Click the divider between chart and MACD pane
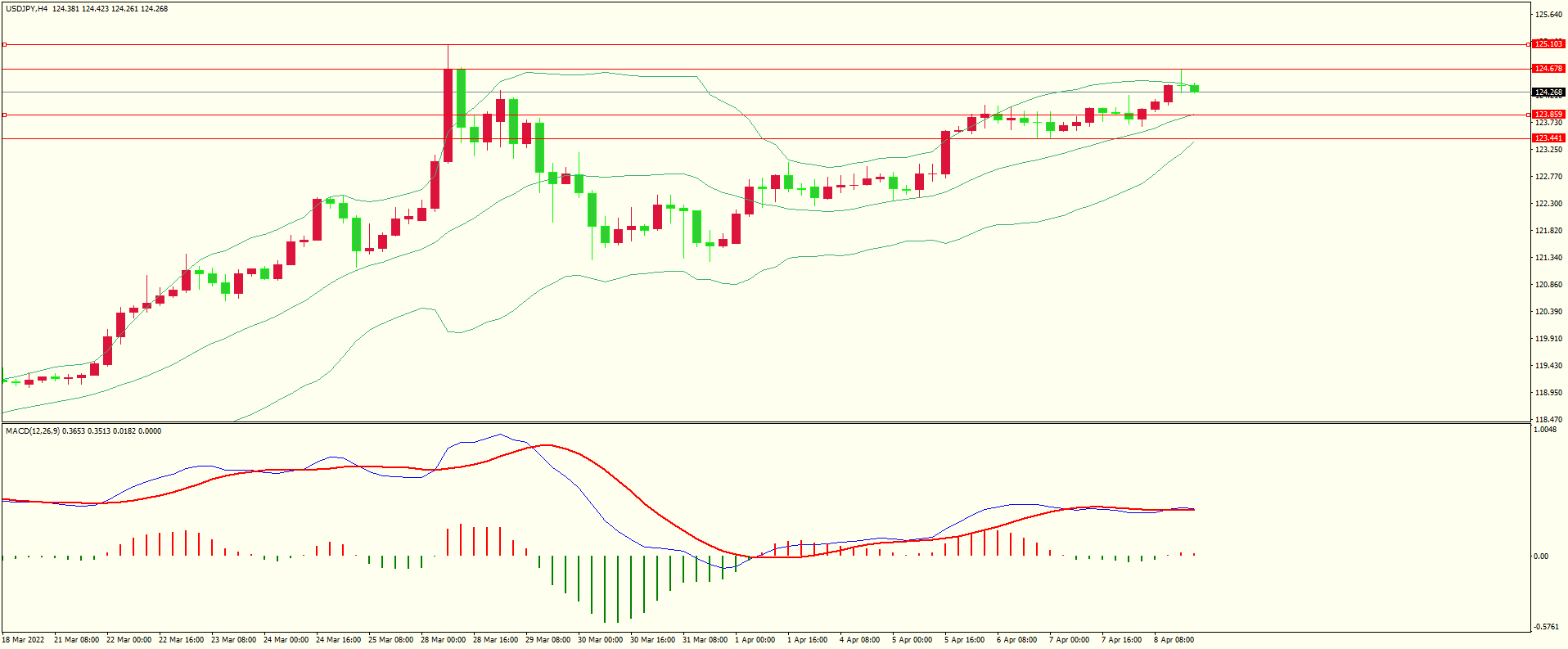The image size is (1568, 649). (765, 422)
